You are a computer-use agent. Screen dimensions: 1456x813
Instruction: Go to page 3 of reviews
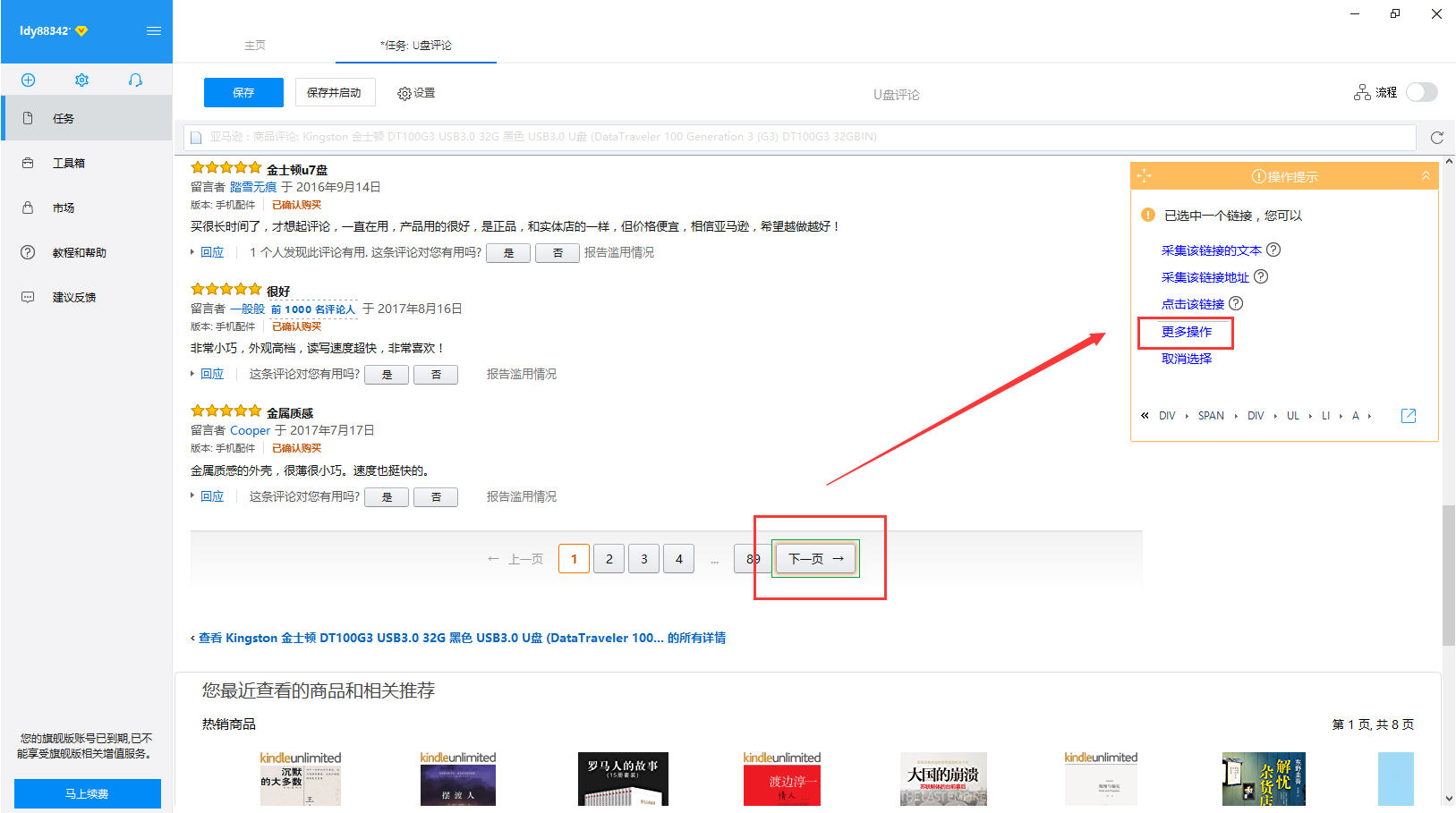(644, 559)
